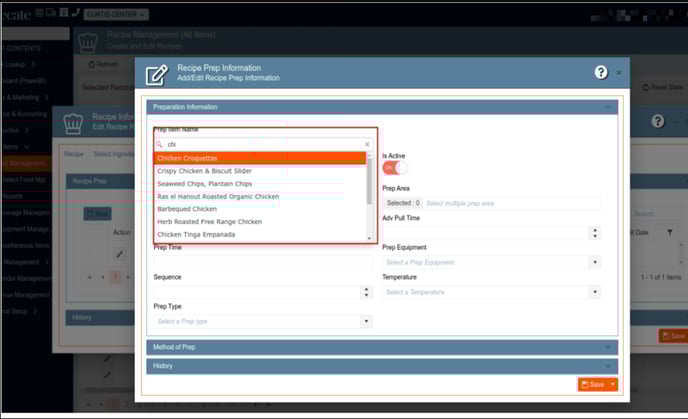This screenshot has height=419, width=688.
Task: Click the phone icon in top bar
Action: coord(63,13)
